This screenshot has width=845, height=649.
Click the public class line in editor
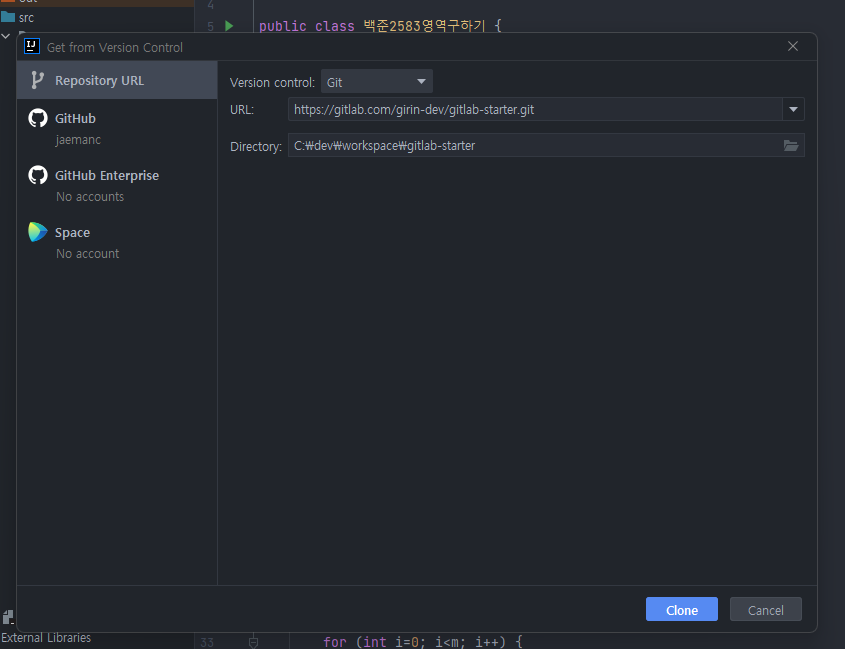pyautogui.click(x=380, y=26)
